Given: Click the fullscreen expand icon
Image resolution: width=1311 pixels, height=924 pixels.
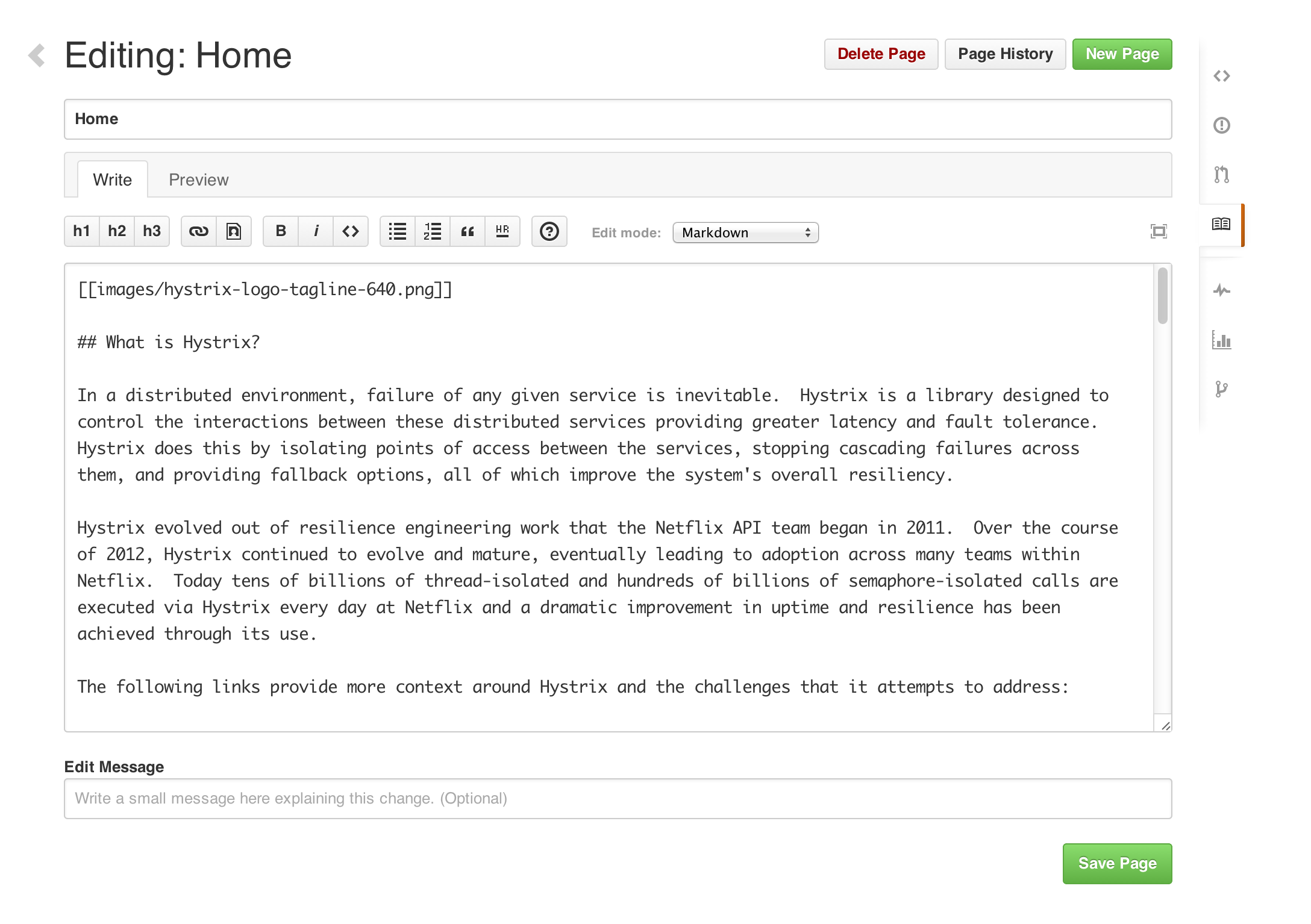Looking at the screenshot, I should (1159, 231).
